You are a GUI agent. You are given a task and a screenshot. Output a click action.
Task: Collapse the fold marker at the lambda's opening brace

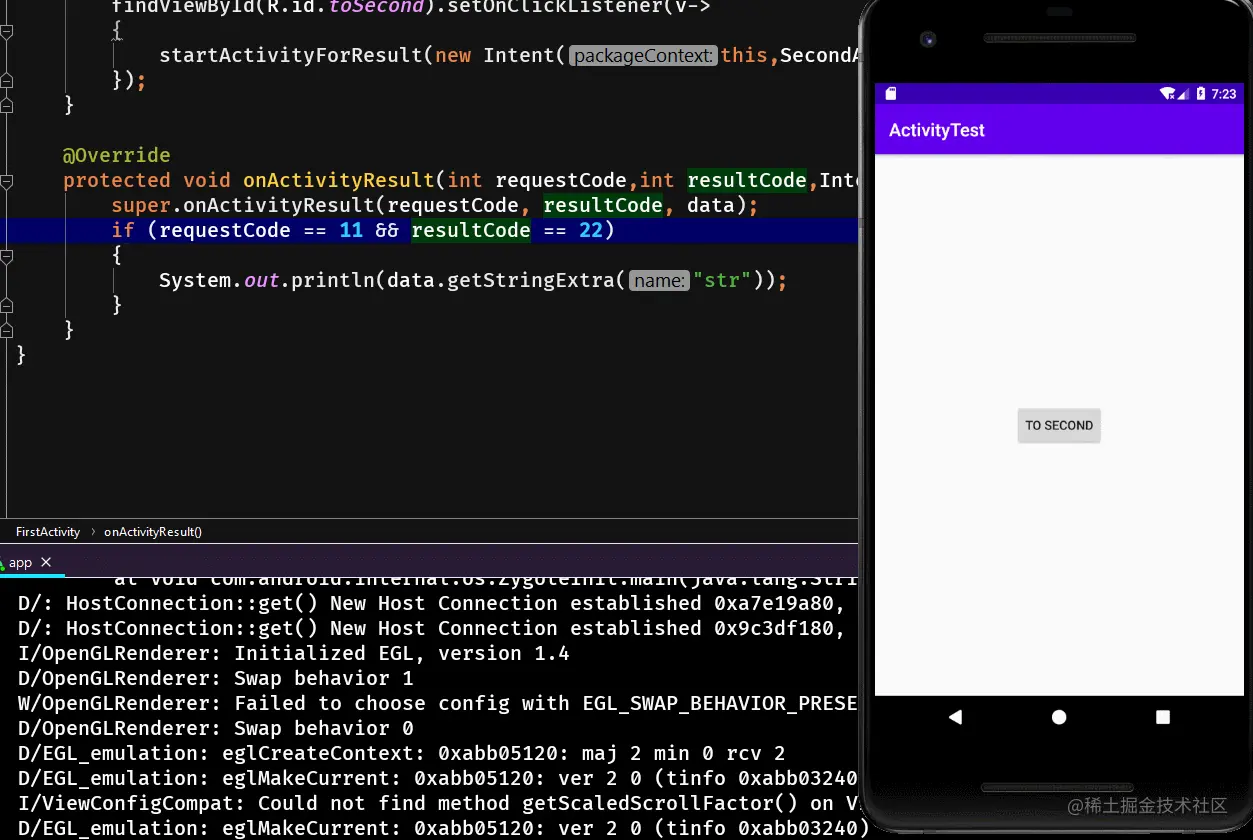pos(7,31)
